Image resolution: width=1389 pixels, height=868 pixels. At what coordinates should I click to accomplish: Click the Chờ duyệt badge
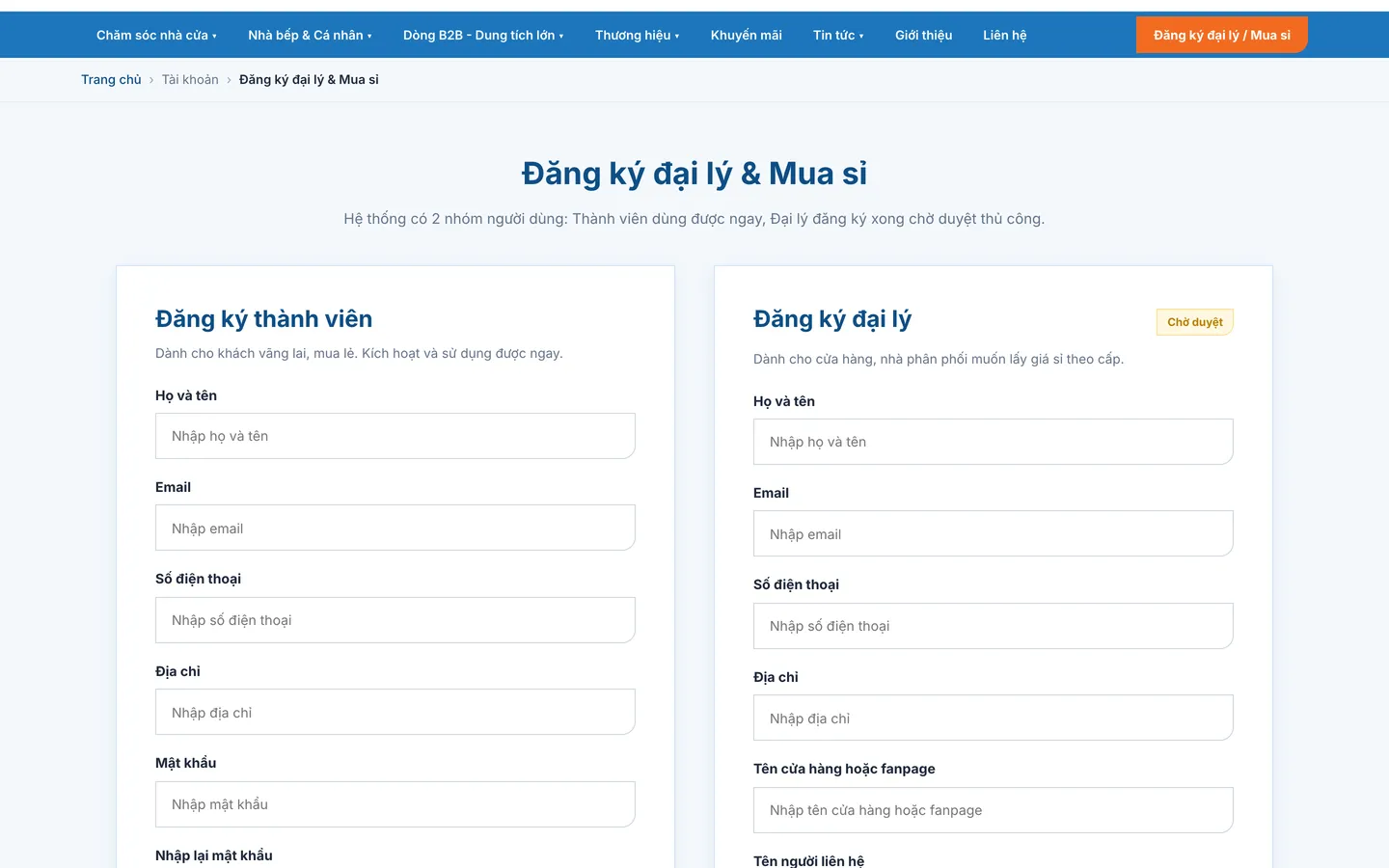point(1195,322)
